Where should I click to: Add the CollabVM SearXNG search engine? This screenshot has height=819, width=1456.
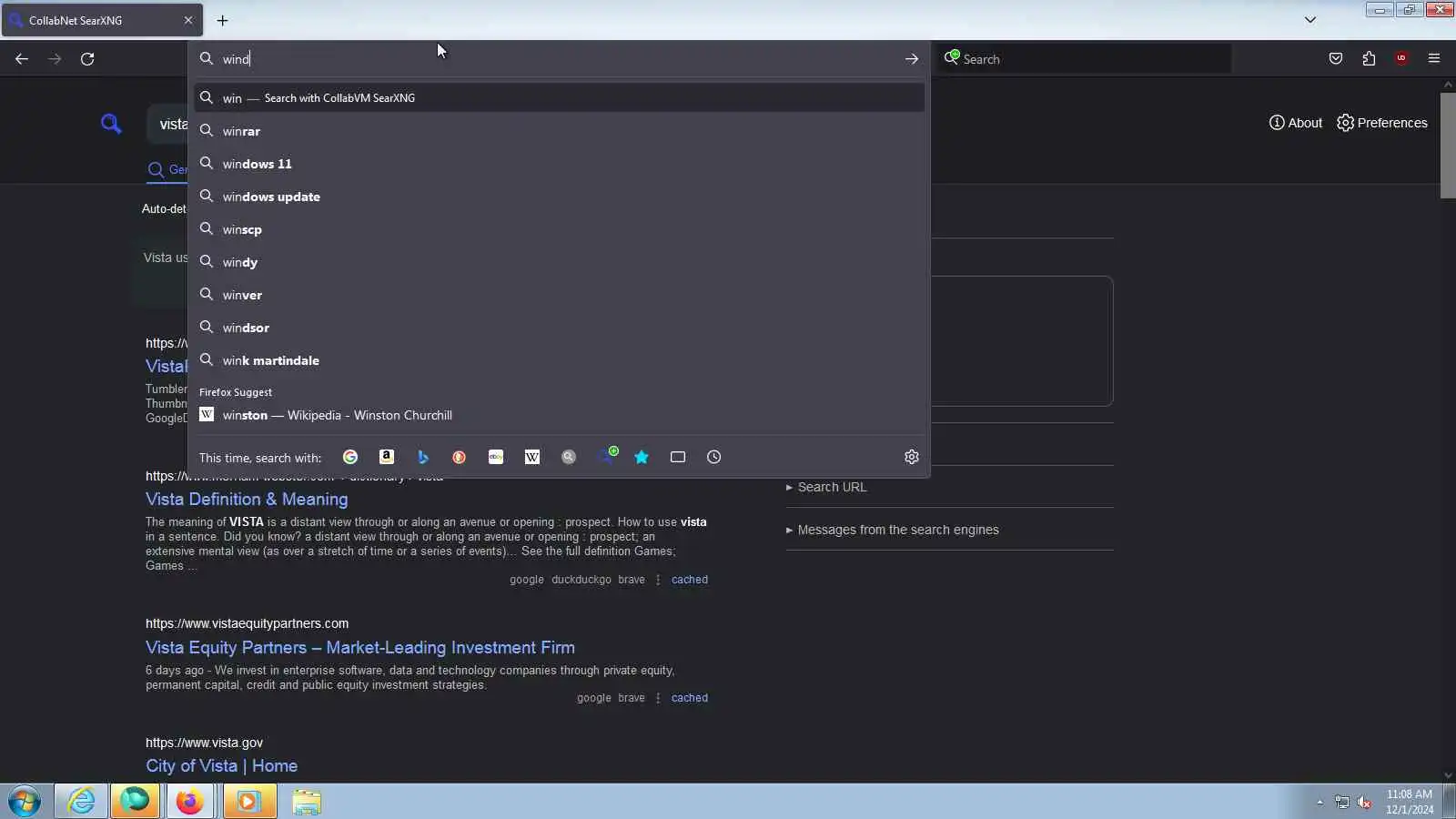(607, 456)
